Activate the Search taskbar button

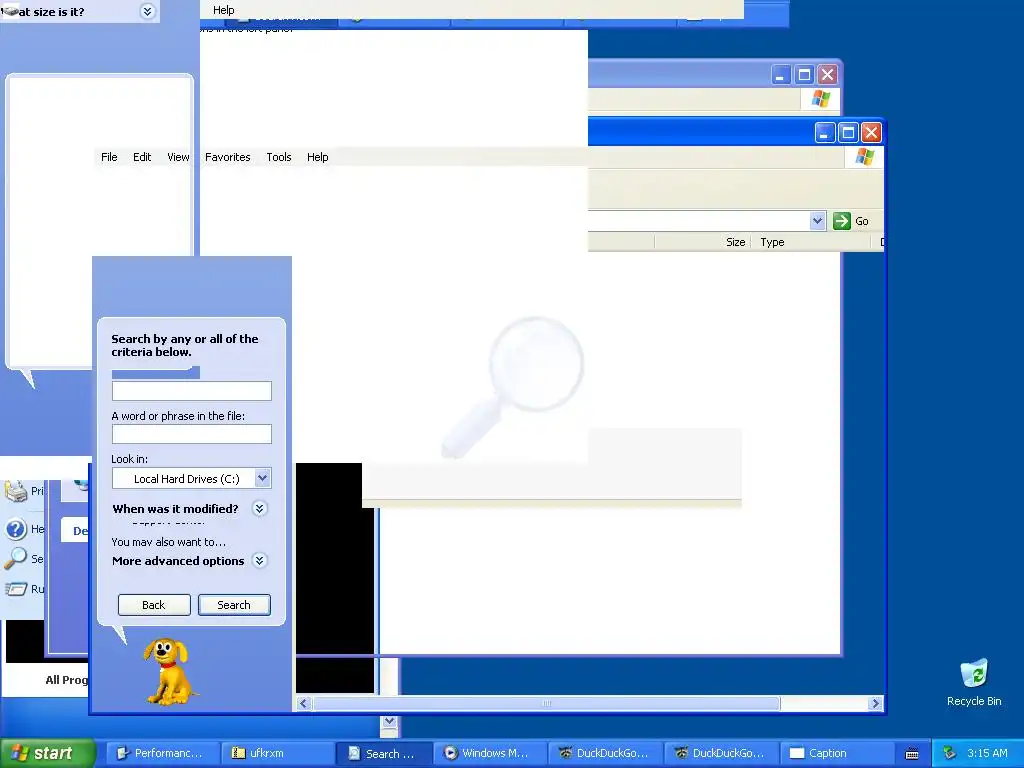click(384, 753)
